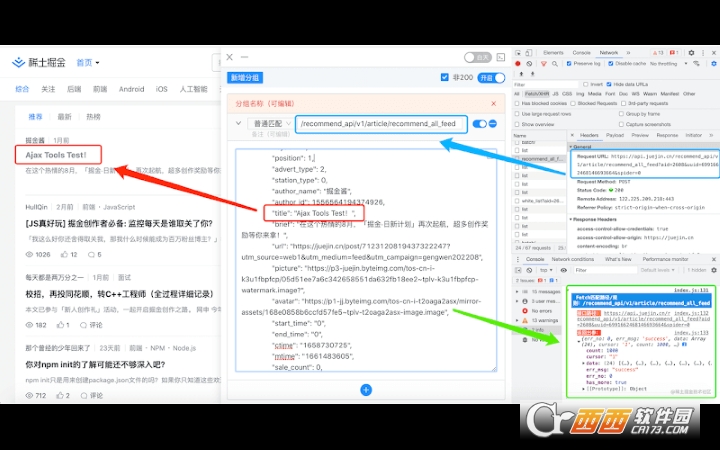Click the console live expression eye icon

point(564,270)
